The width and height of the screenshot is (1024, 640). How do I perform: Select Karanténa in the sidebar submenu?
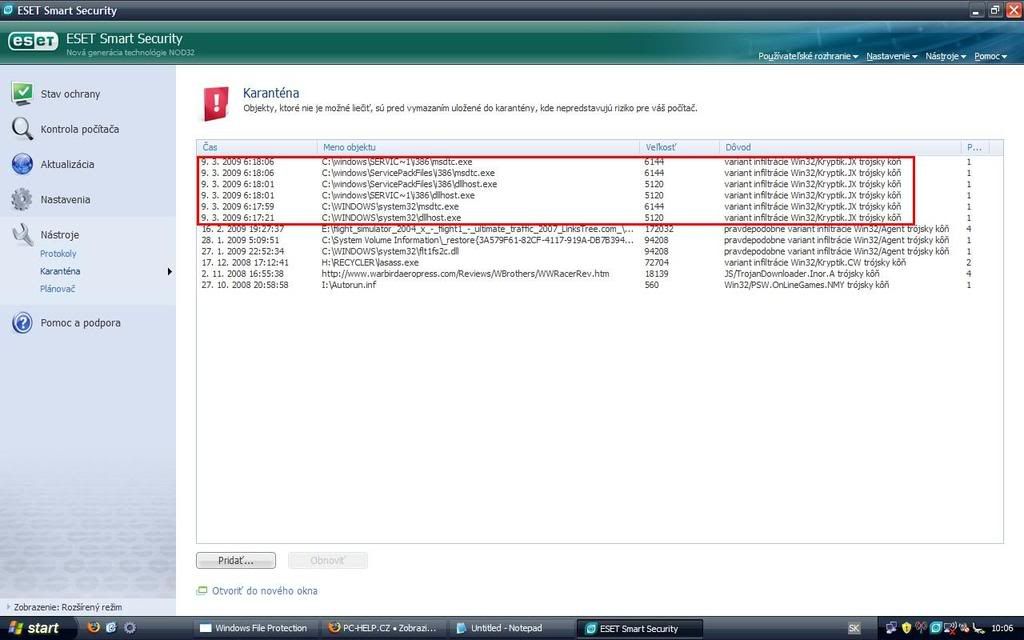tap(60, 271)
